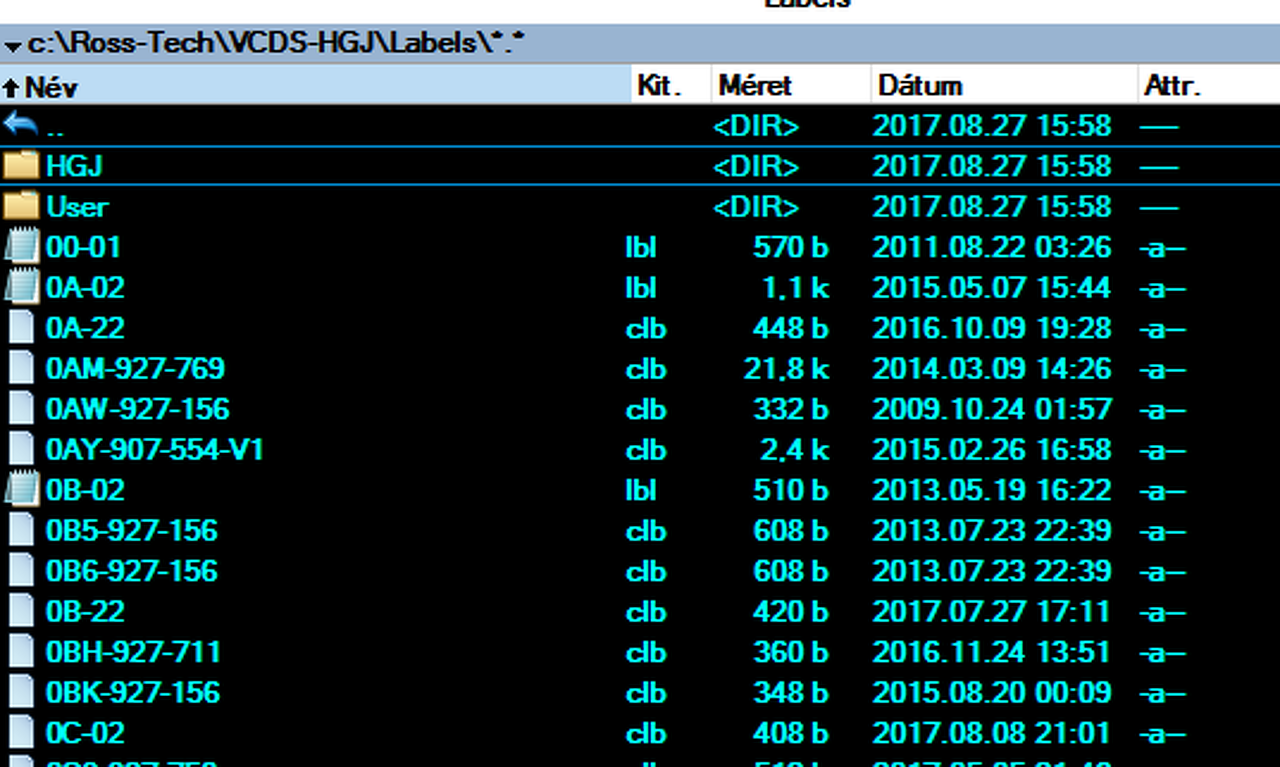Screen dimensions: 1280x767
Task: Click the date 2017.07.27 17:11
Action: click(x=992, y=612)
